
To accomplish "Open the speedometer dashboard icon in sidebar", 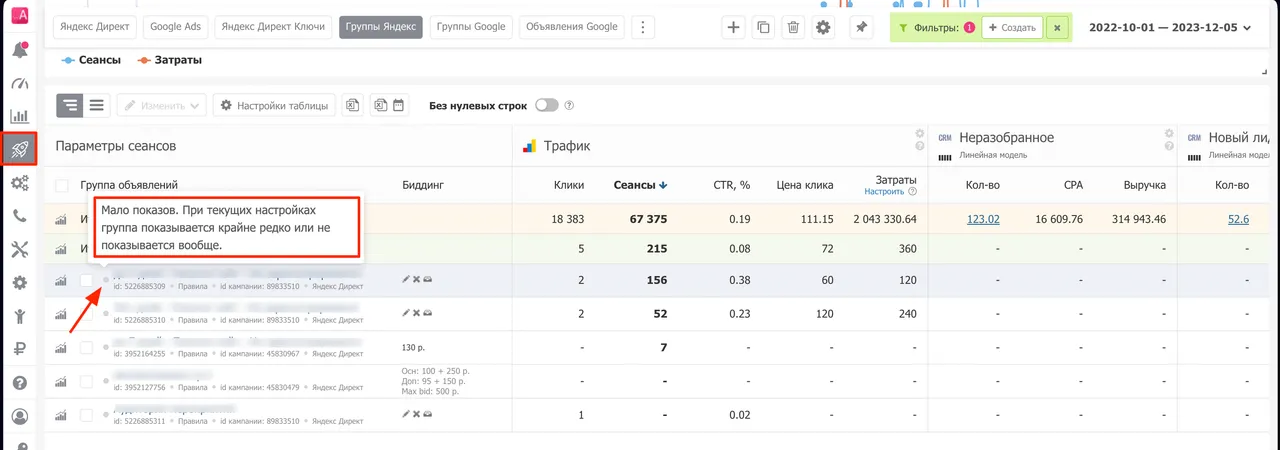I will tap(19, 83).
